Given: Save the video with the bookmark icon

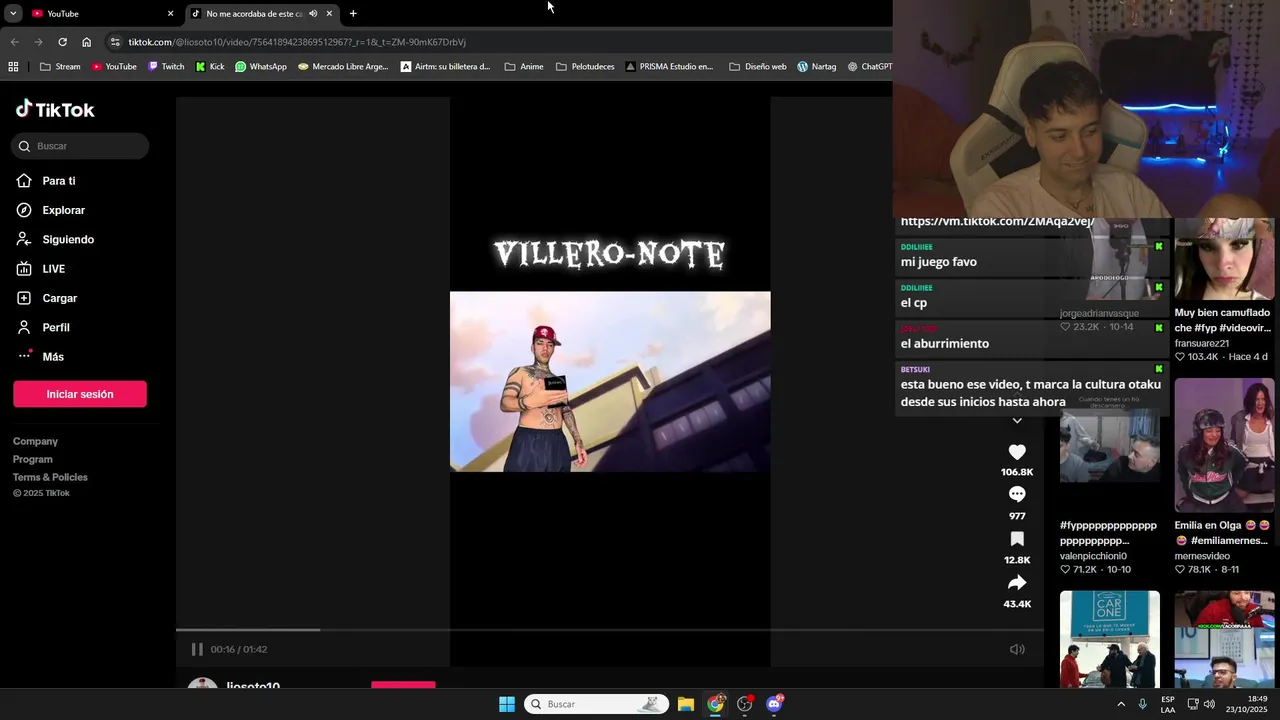Looking at the screenshot, I should (1017, 539).
